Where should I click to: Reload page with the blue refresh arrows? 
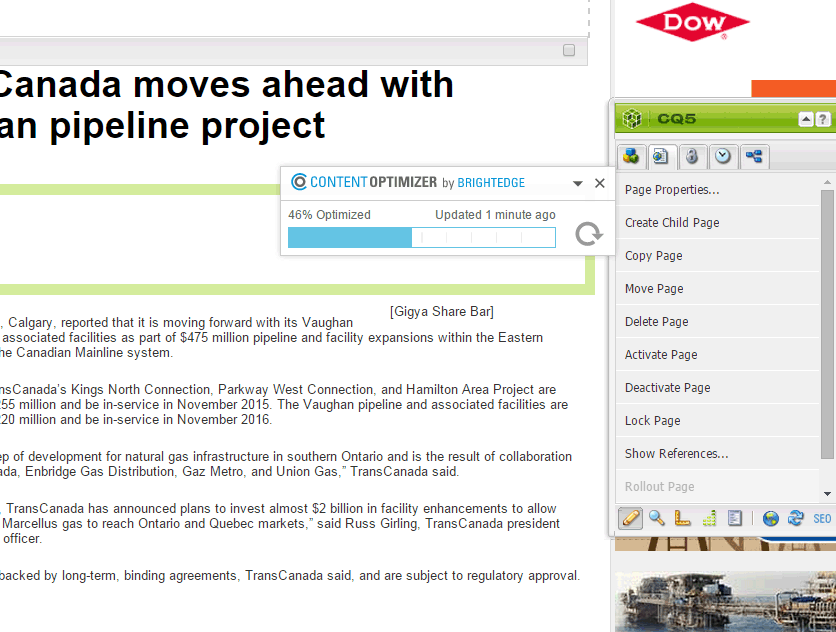coord(796,518)
